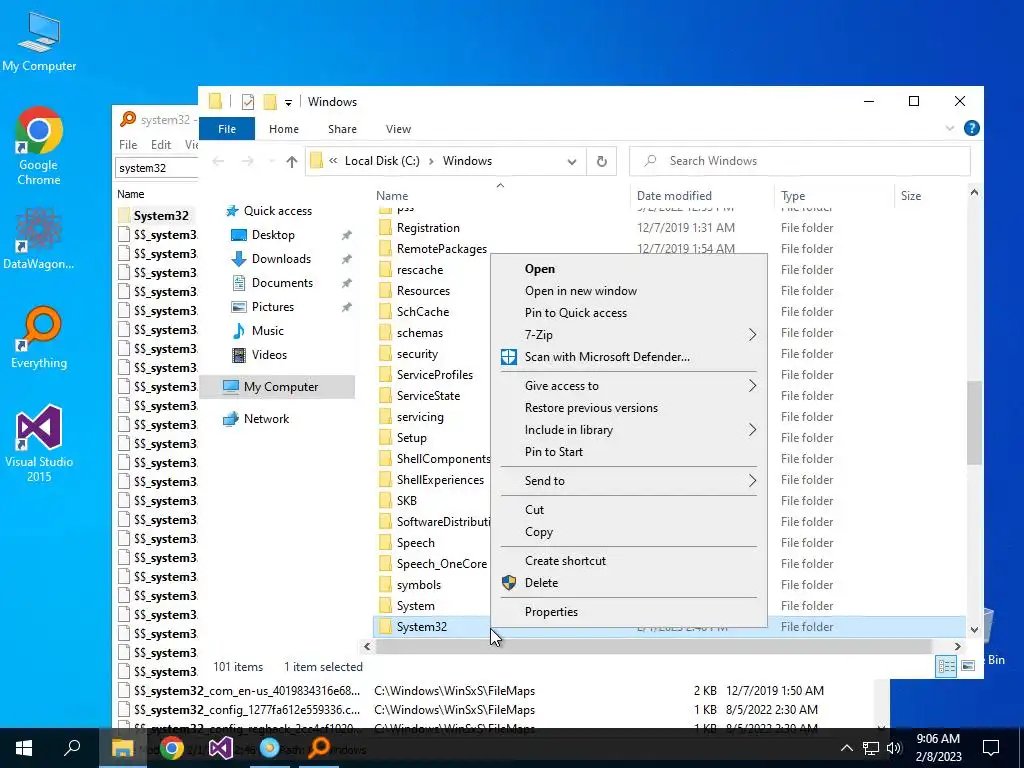Launch Visual Studio 2015 desktop shortcut
The height and width of the screenshot is (768, 1024).
pyautogui.click(x=39, y=443)
